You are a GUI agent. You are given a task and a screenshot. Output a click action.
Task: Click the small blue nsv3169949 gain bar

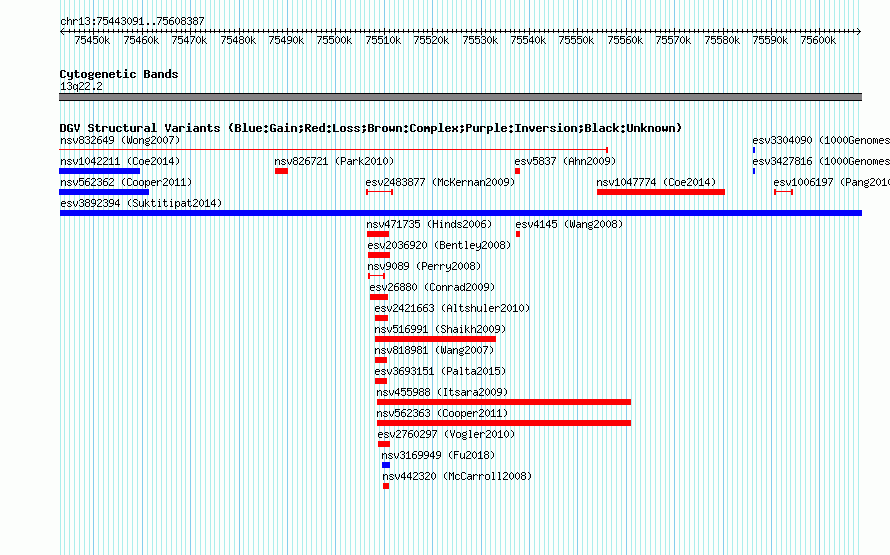click(x=386, y=465)
